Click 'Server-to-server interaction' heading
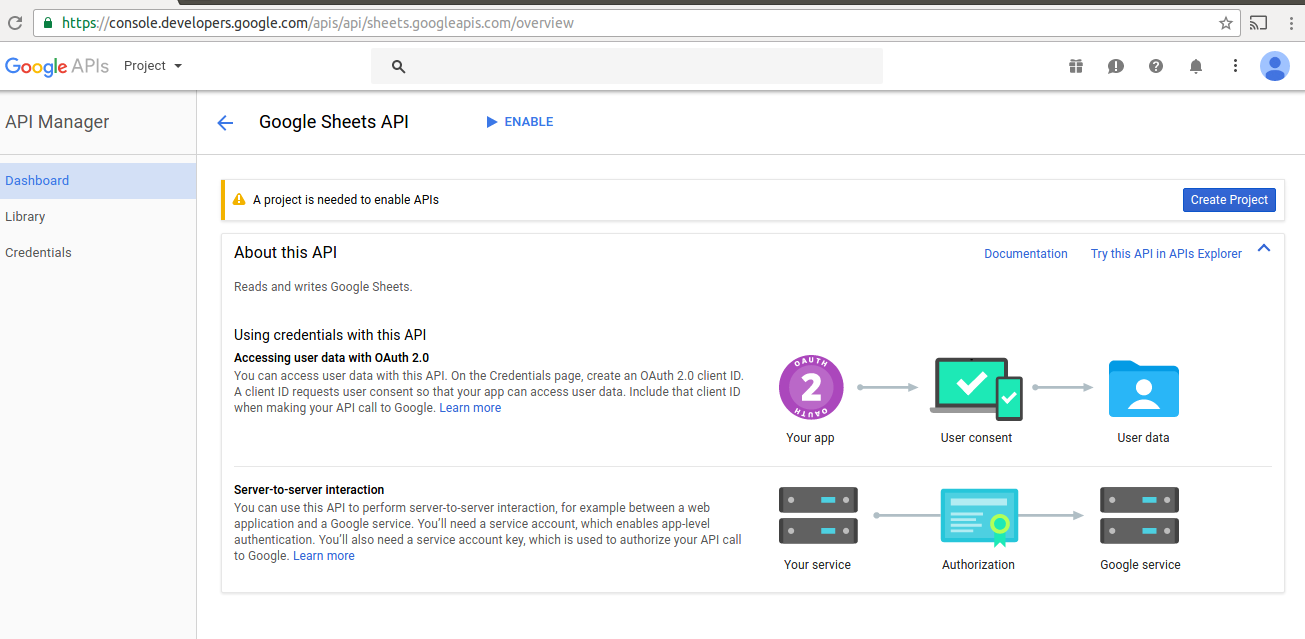This screenshot has width=1305, height=639. [309, 490]
